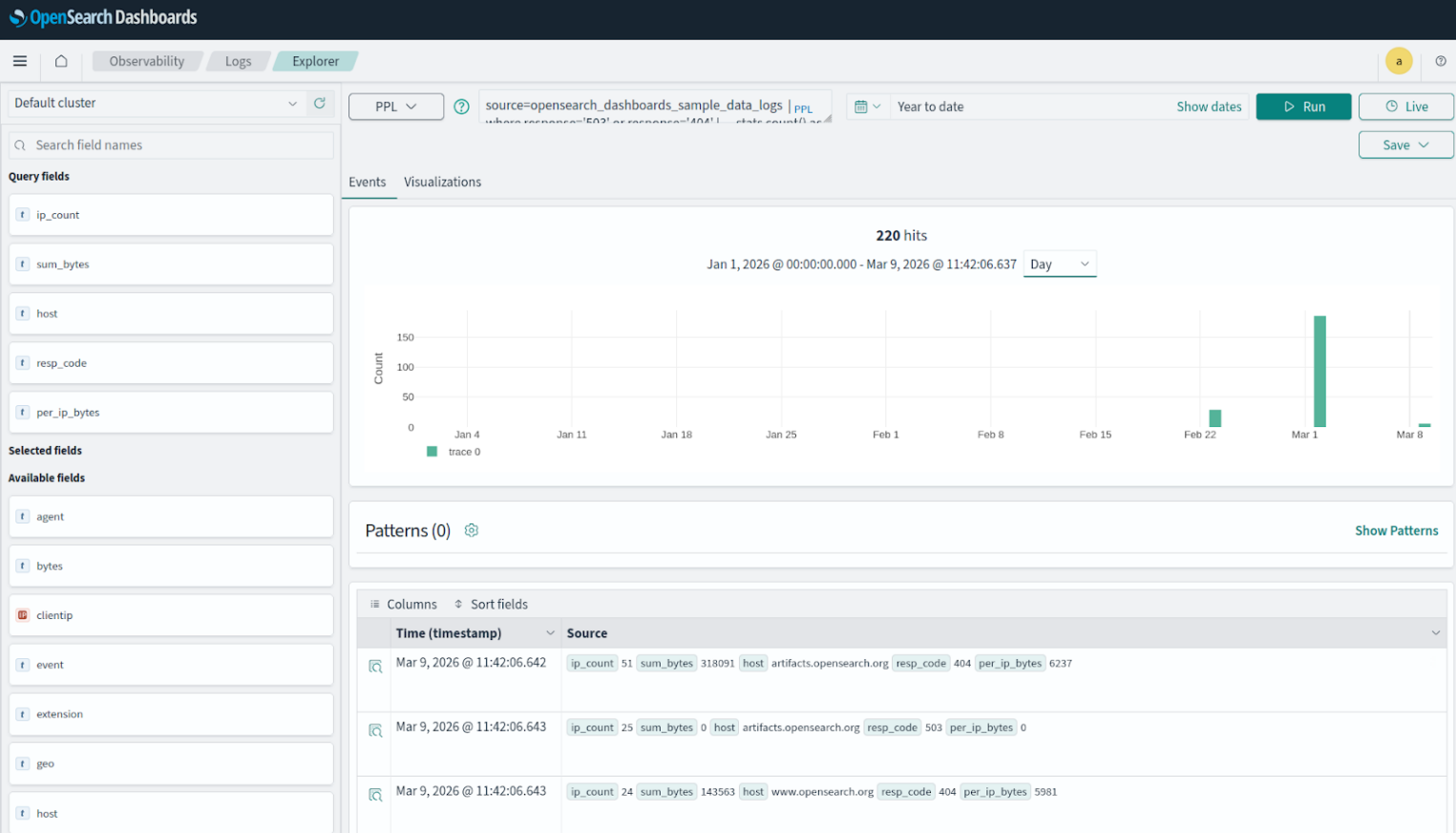Refresh the Default cluster data source
Viewport: 1456px width, 833px height.
tap(320, 103)
